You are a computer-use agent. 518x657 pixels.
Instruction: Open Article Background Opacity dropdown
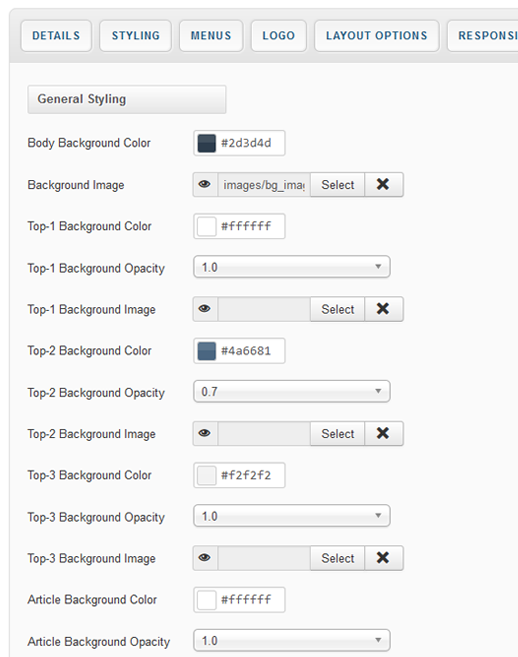tap(292, 640)
